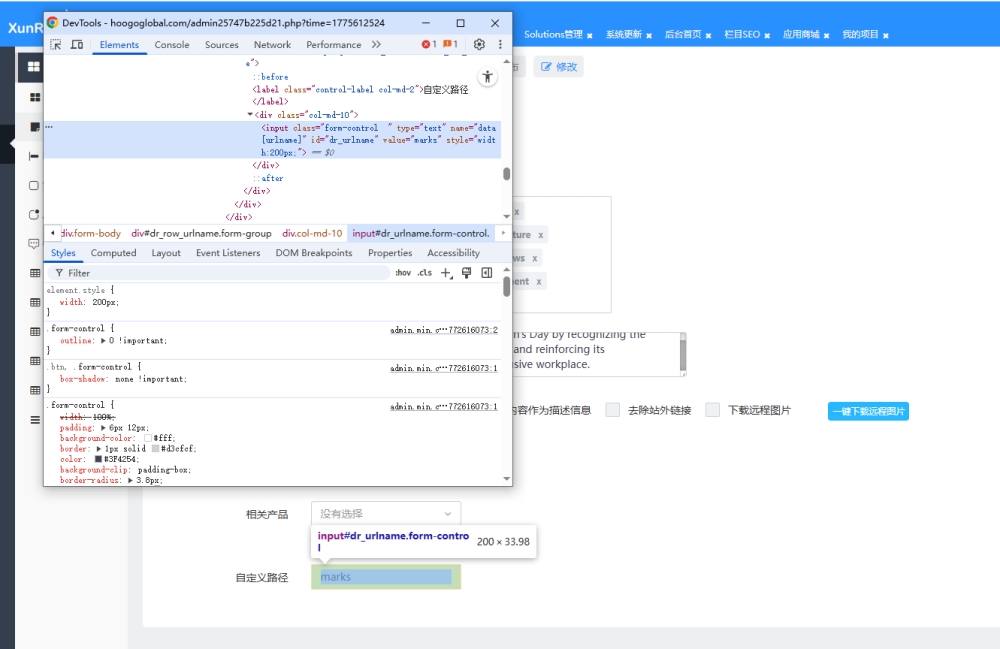1000x649 pixels.
Task: Activate the DevTools element inspector picker
Action: pyautogui.click(x=56, y=45)
